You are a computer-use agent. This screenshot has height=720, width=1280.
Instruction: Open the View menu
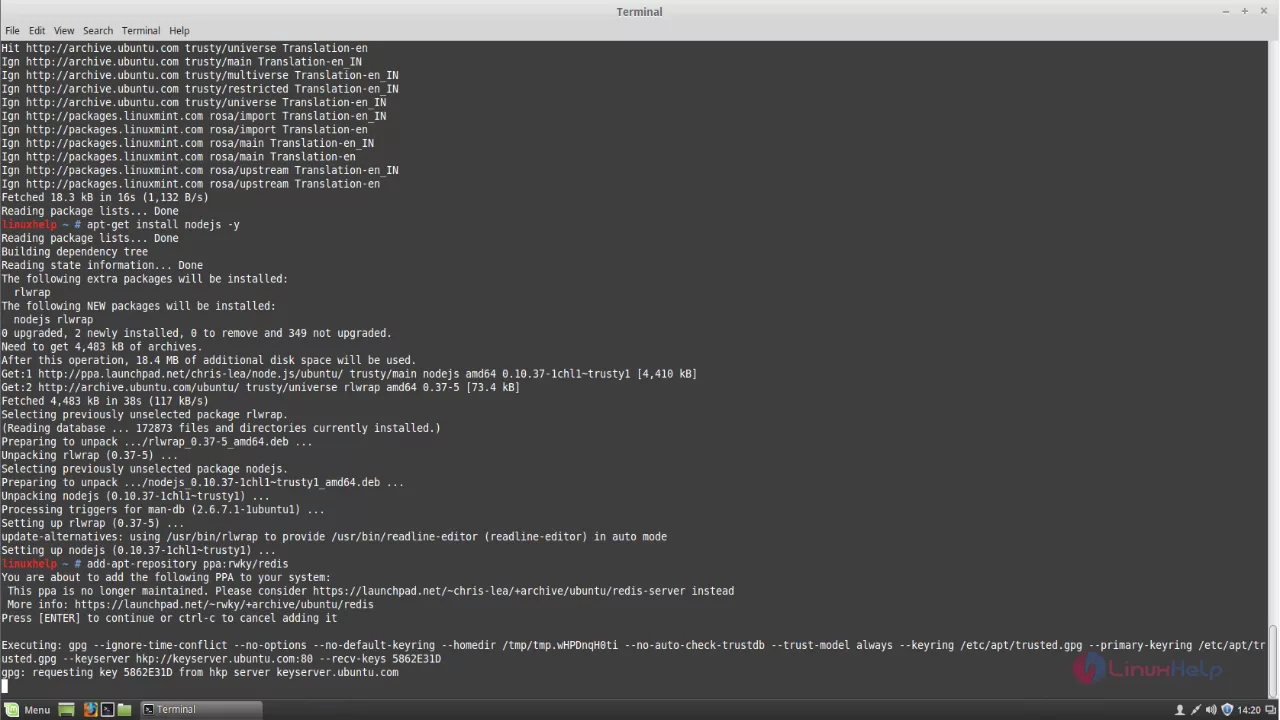(x=64, y=30)
